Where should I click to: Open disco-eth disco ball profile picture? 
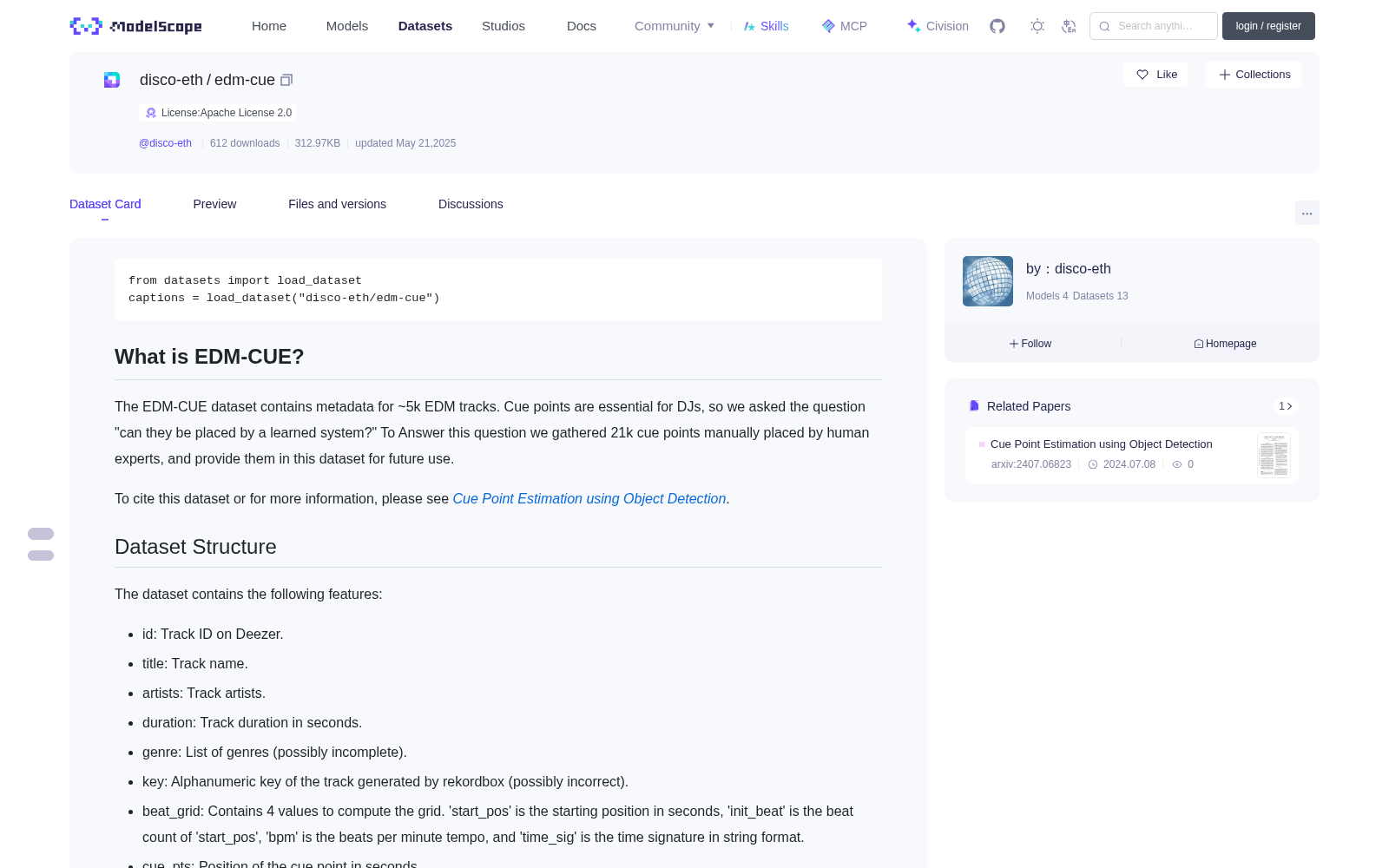pos(988,281)
